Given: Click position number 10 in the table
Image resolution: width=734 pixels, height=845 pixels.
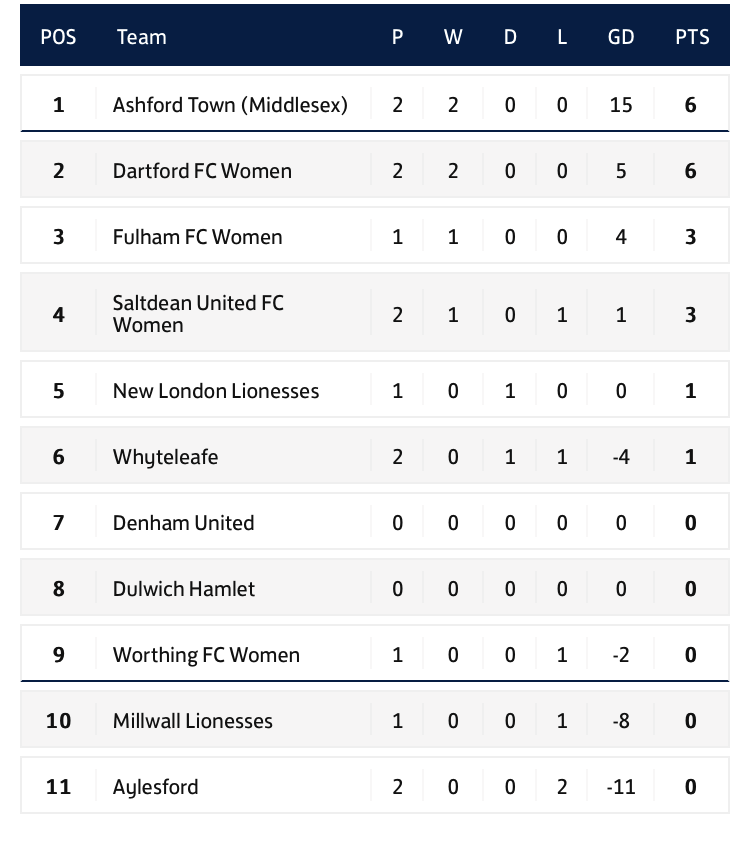Looking at the screenshot, I should 58,721.
